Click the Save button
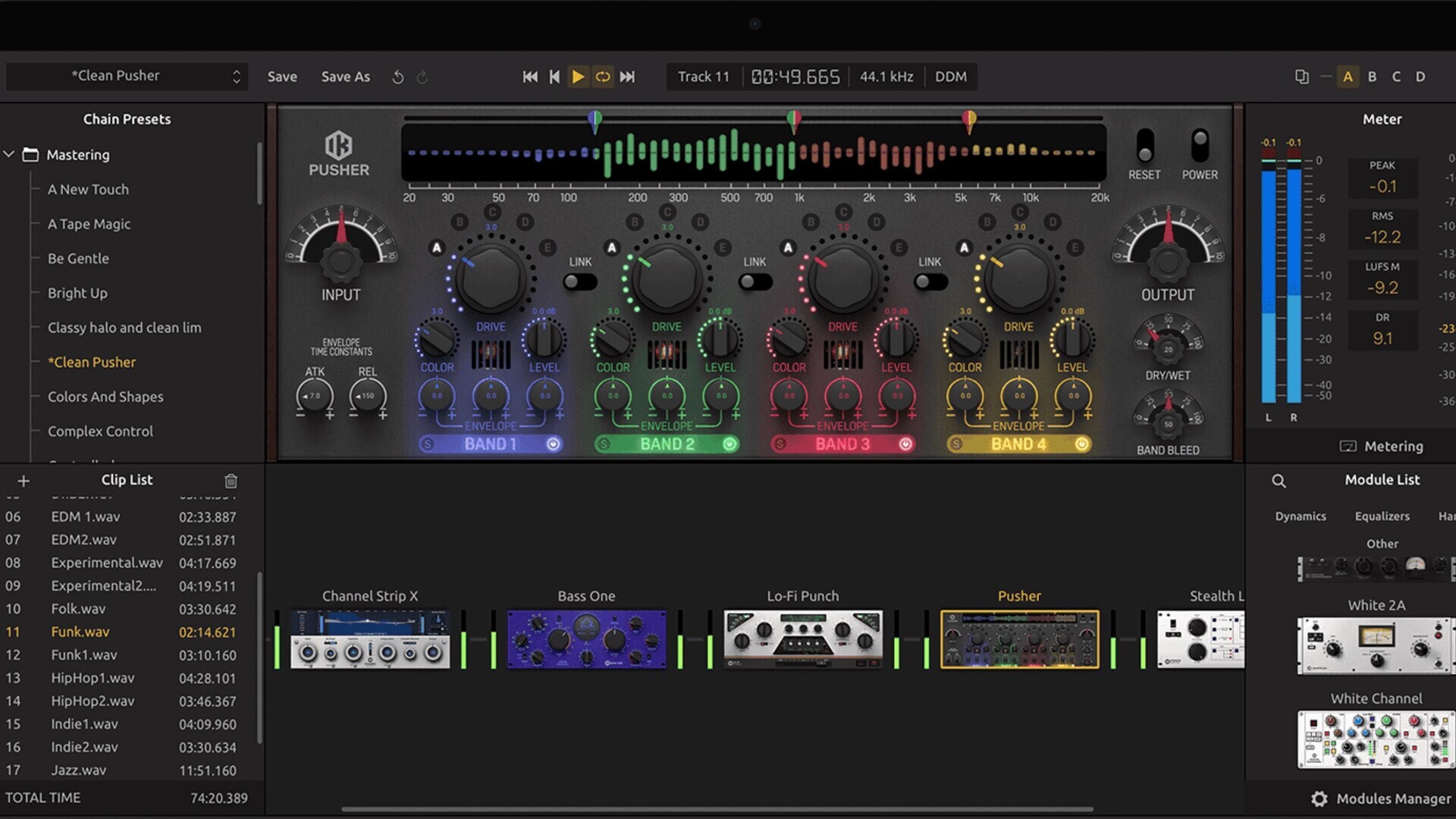Image resolution: width=1456 pixels, height=819 pixels. click(282, 77)
